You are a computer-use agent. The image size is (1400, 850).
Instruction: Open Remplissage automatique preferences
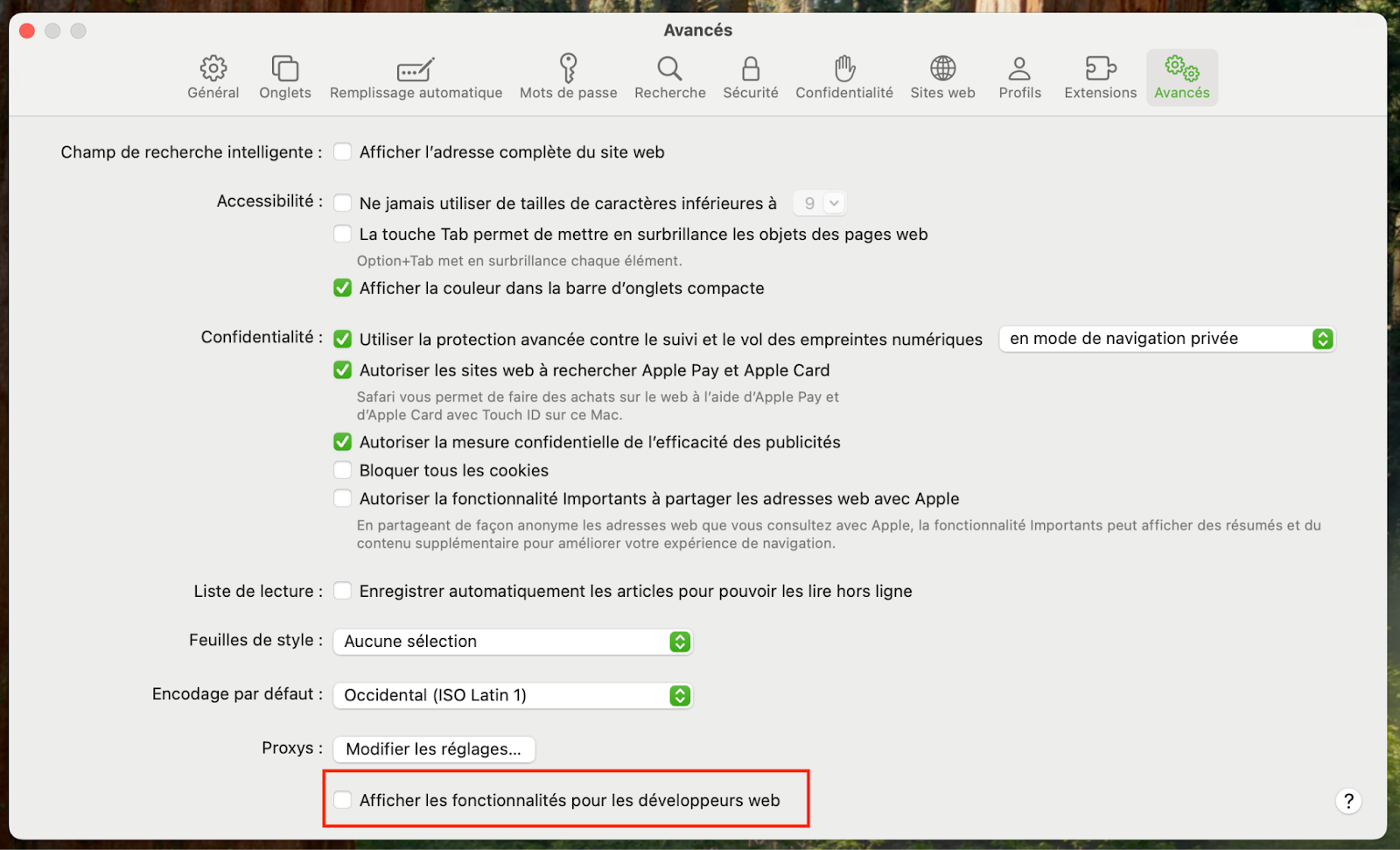click(x=416, y=77)
